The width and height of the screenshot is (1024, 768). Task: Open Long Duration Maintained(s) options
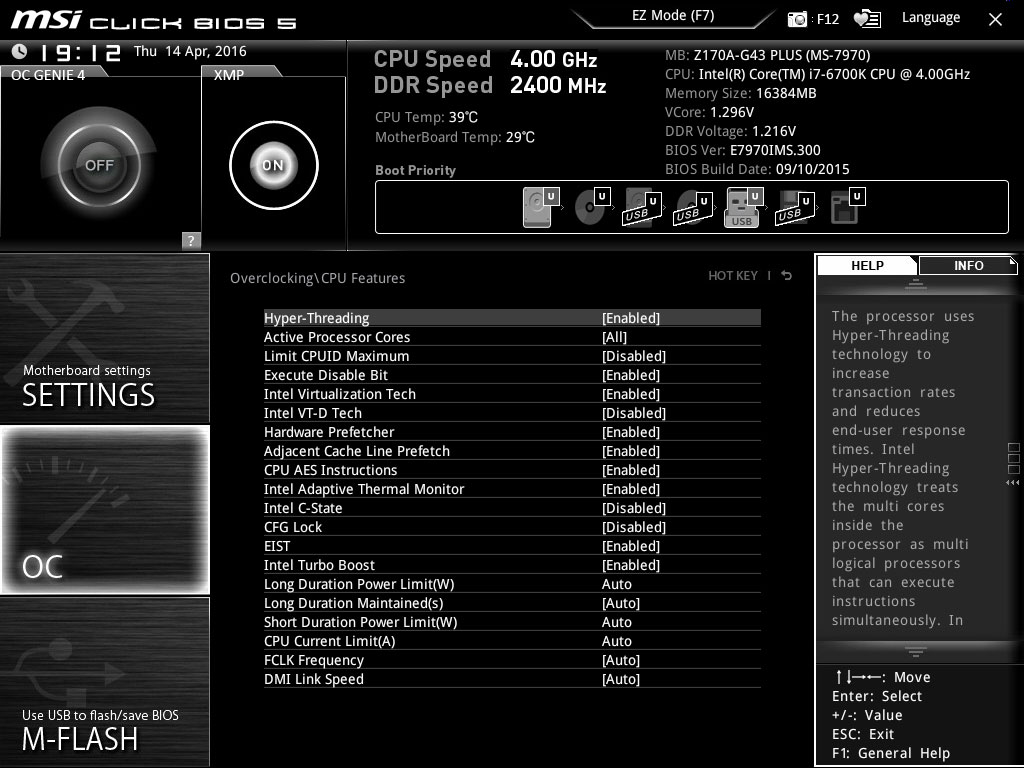pyautogui.click(x=512, y=603)
